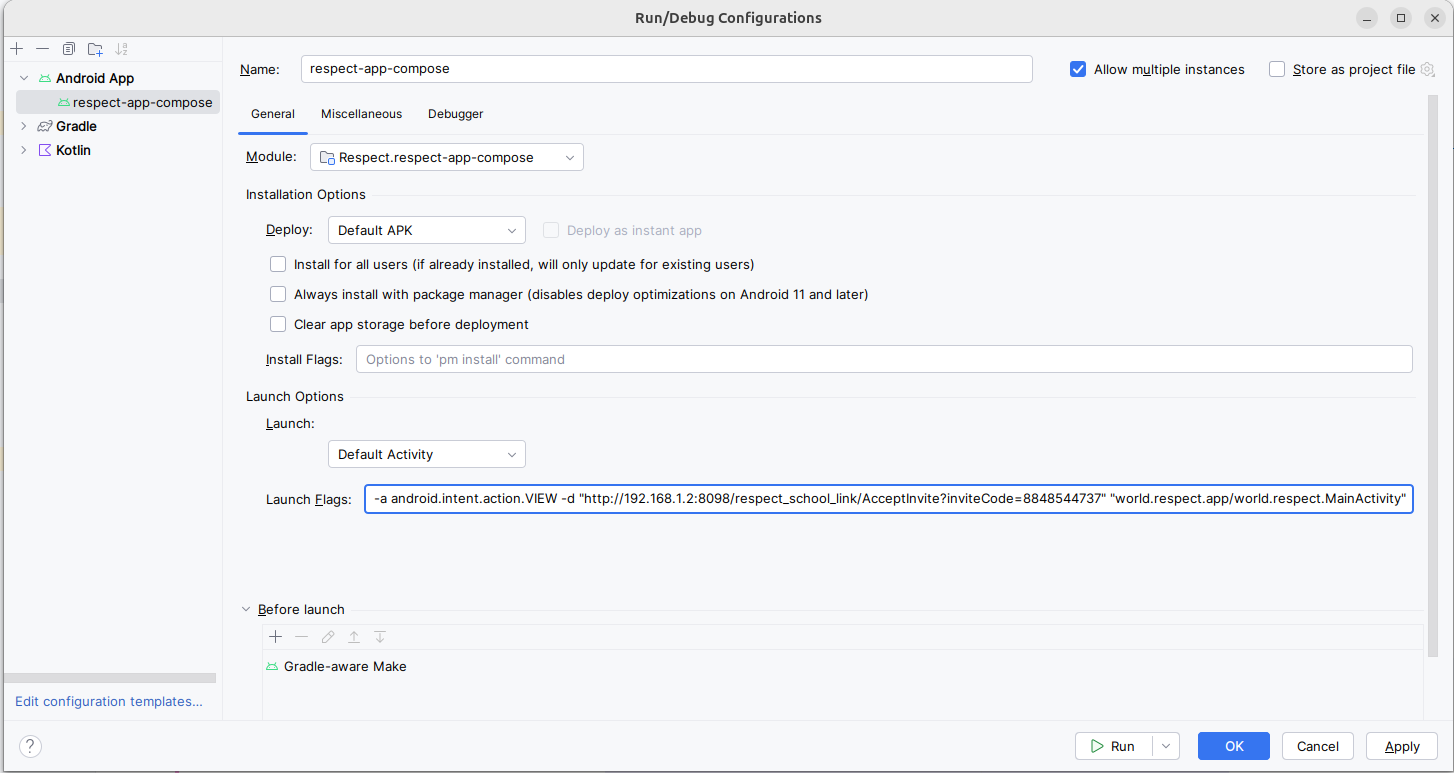Screen dimensions: 1454x773
Task: Open Edit configuration templates link
Action: pyautogui.click(x=109, y=702)
